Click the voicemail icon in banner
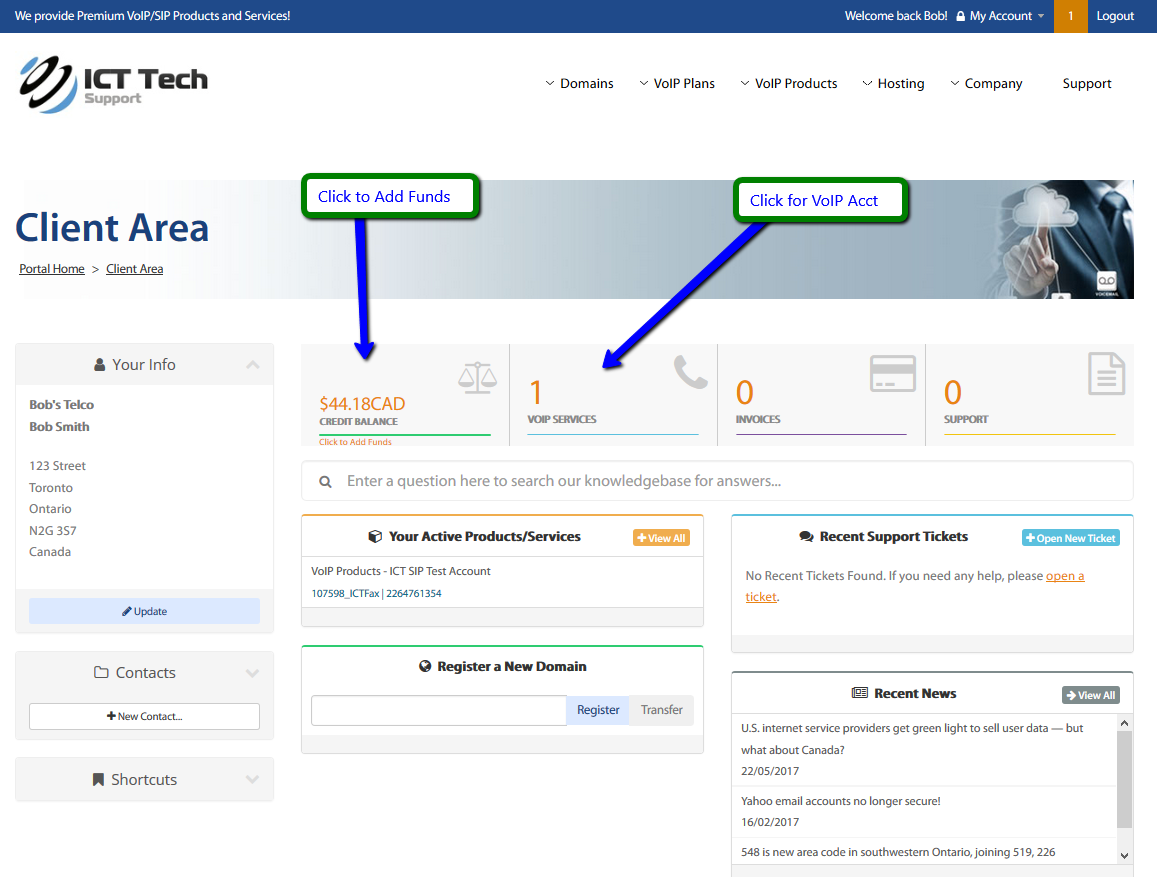 1106,282
